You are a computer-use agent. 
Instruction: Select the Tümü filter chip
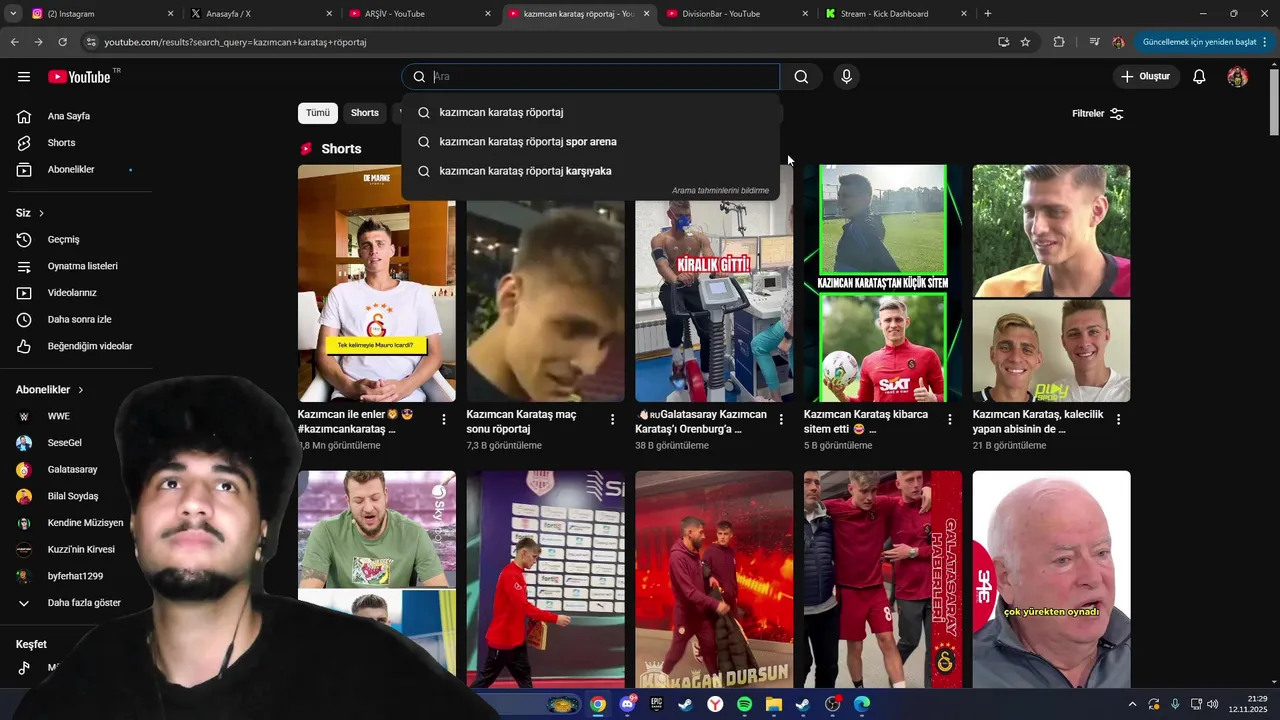pos(318,113)
